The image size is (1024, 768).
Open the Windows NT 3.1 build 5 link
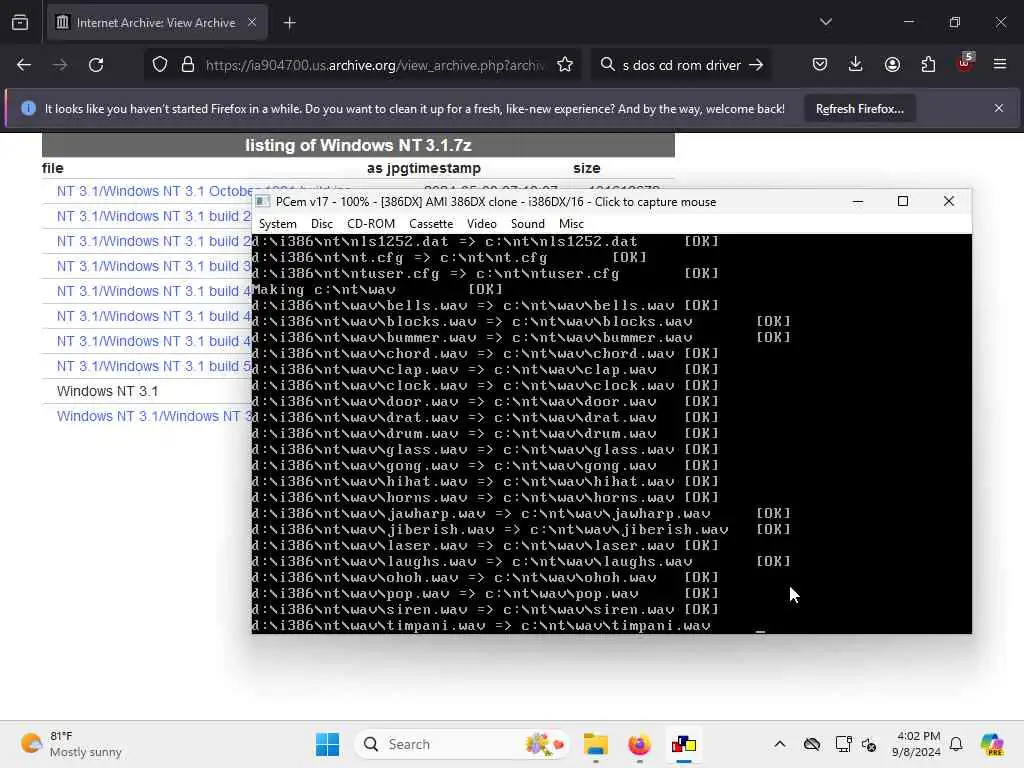pyautogui.click(x=153, y=366)
